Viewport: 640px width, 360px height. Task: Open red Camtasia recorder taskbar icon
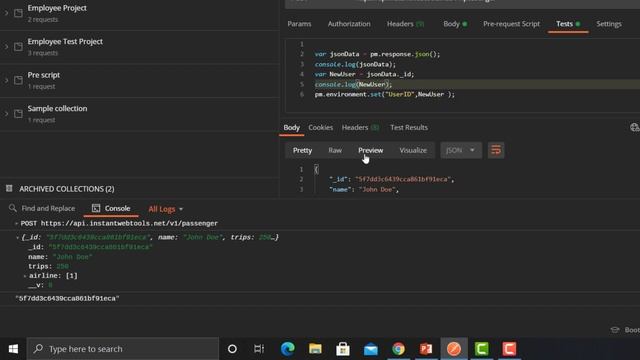click(x=509, y=349)
